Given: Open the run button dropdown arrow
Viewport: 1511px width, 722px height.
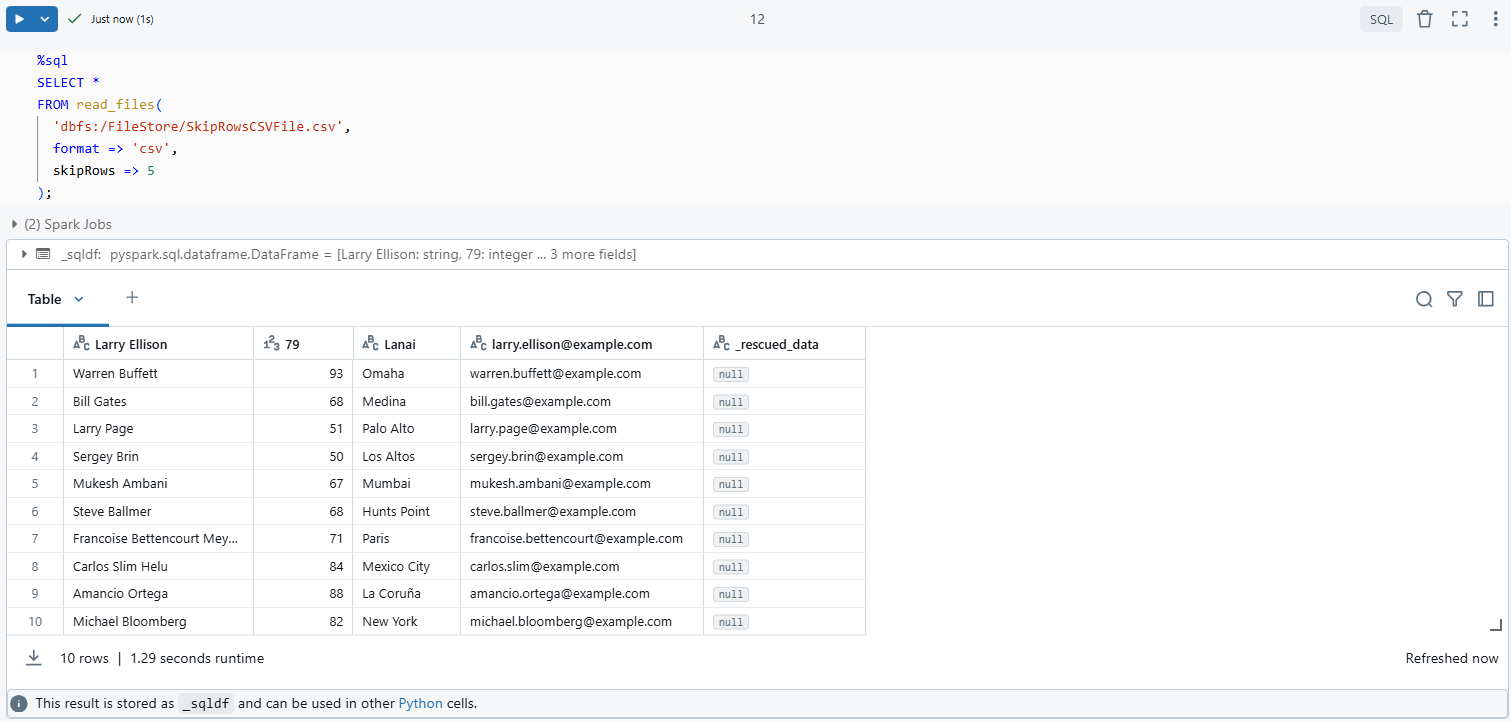Looking at the screenshot, I should (x=41, y=18).
